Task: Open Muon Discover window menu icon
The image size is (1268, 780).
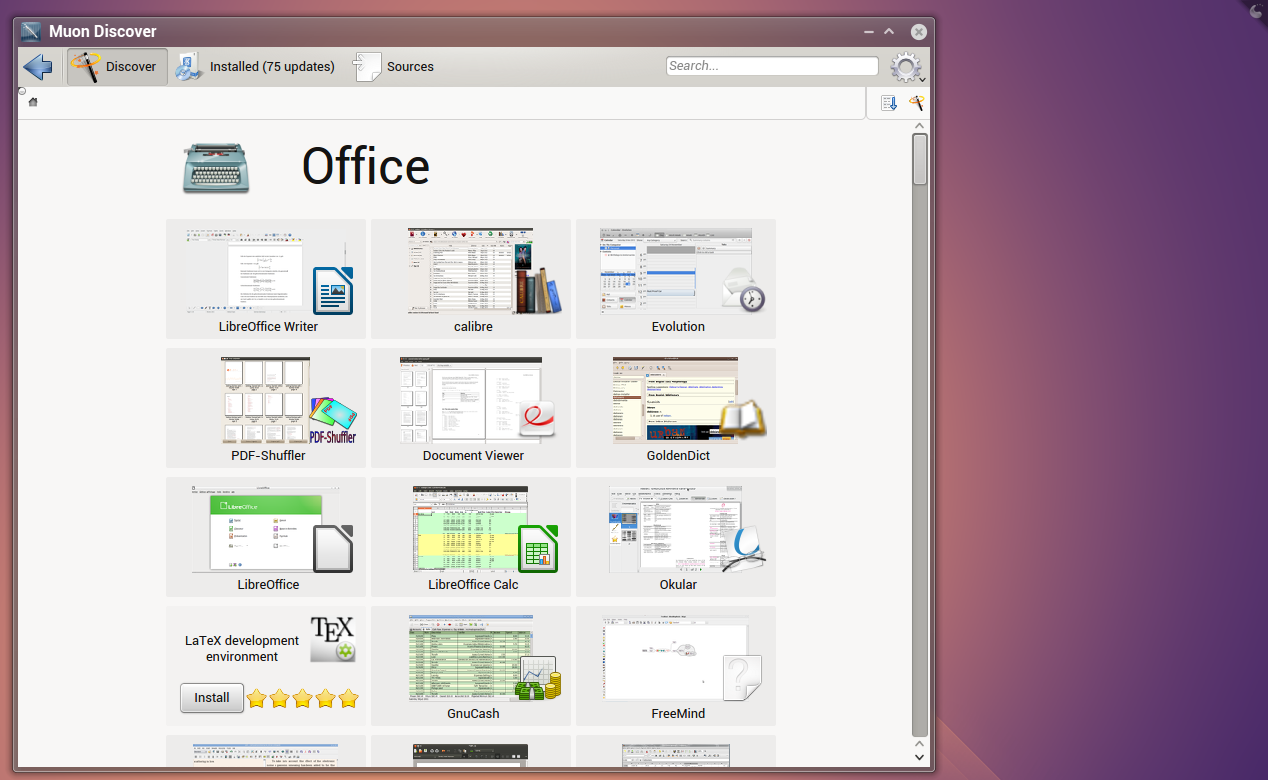Action: [31, 31]
